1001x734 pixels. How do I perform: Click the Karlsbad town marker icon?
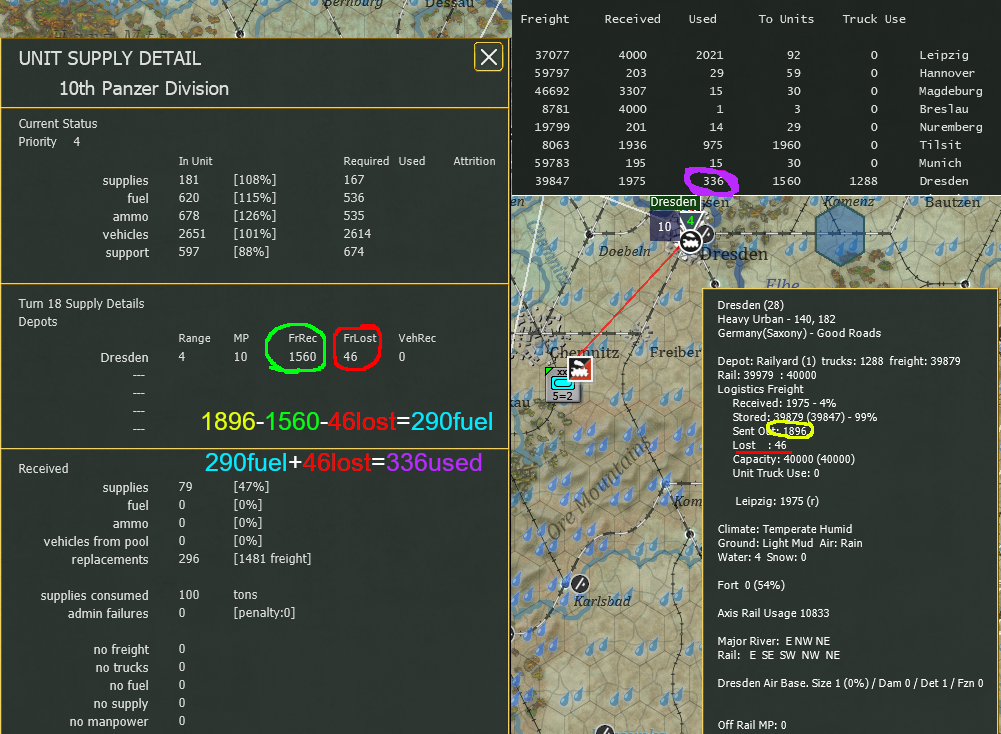pos(580,583)
